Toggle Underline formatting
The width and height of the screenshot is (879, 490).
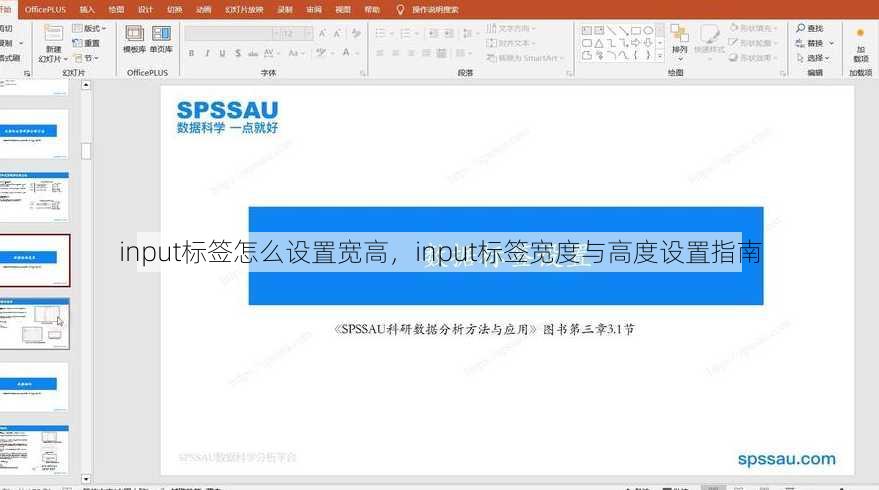[x=223, y=53]
